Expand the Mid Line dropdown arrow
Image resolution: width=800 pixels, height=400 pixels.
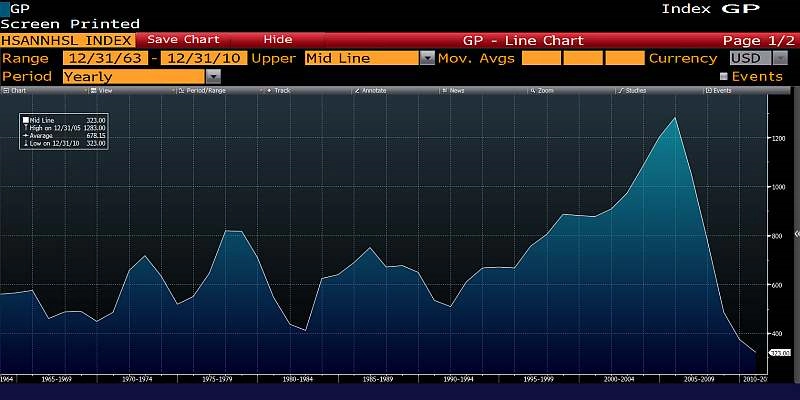pyautogui.click(x=427, y=59)
